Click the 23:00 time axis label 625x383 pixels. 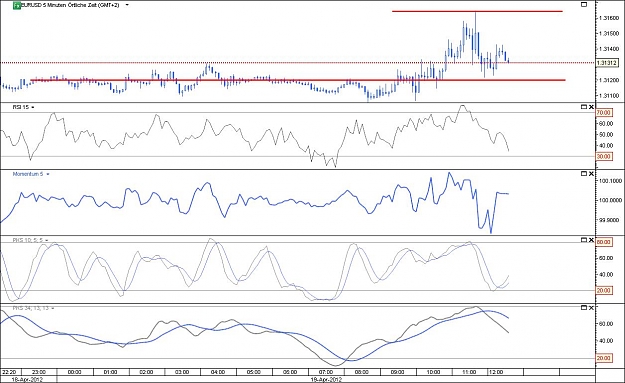pos(39,372)
